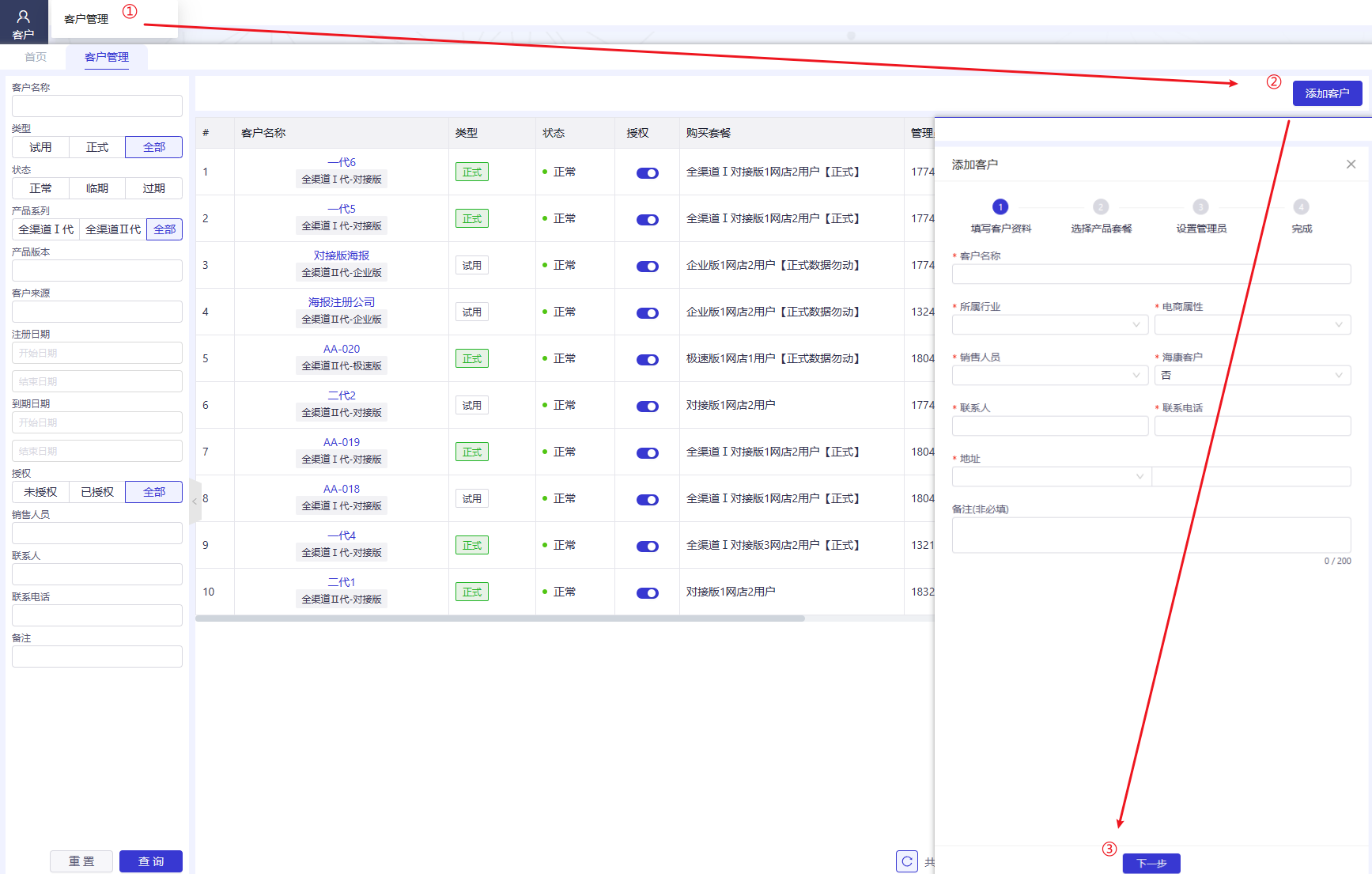Open the 所属行业 dropdown
The image size is (1372, 874).
pyautogui.click(x=1050, y=324)
